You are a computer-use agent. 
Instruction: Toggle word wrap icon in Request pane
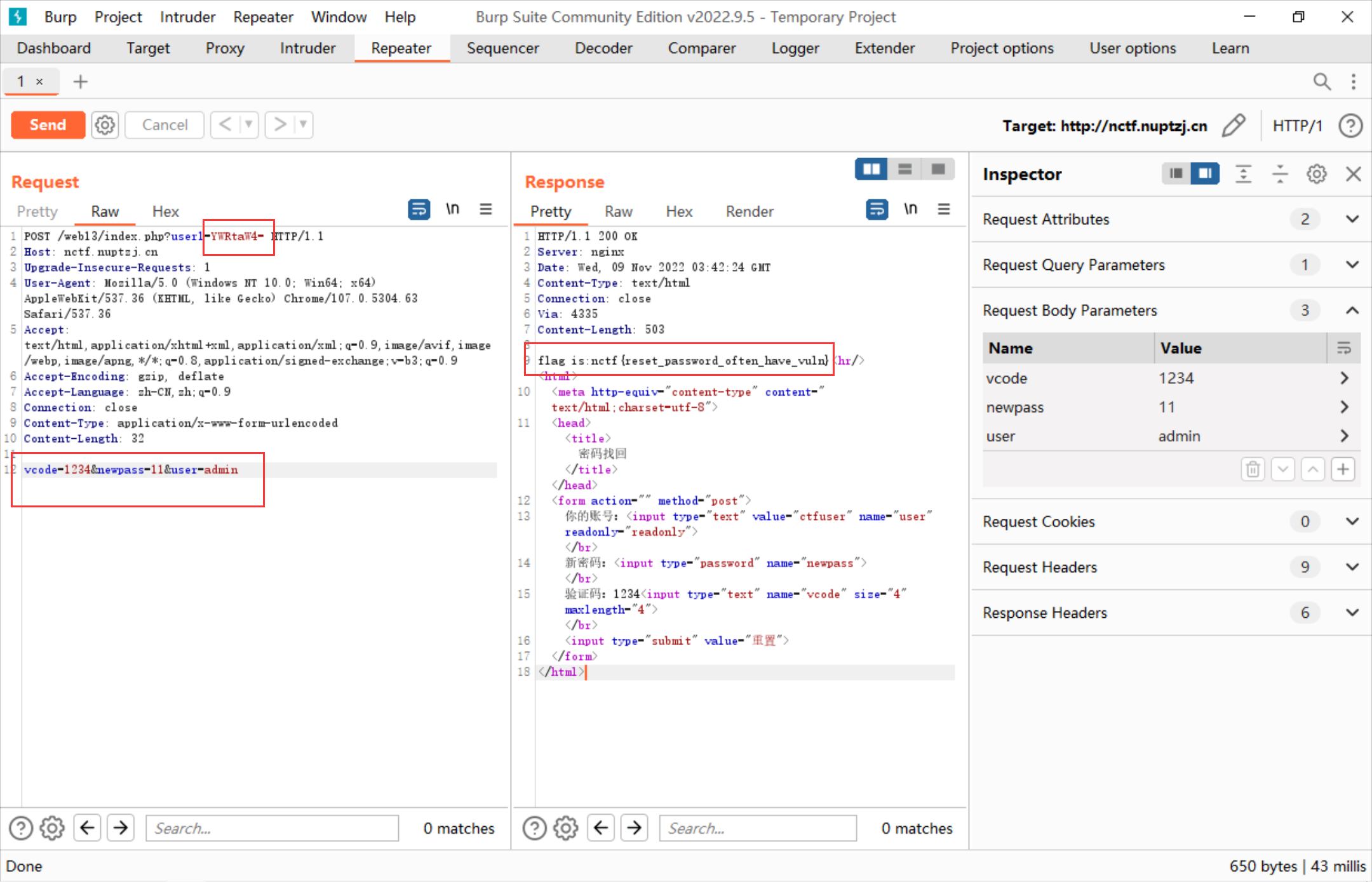[419, 210]
